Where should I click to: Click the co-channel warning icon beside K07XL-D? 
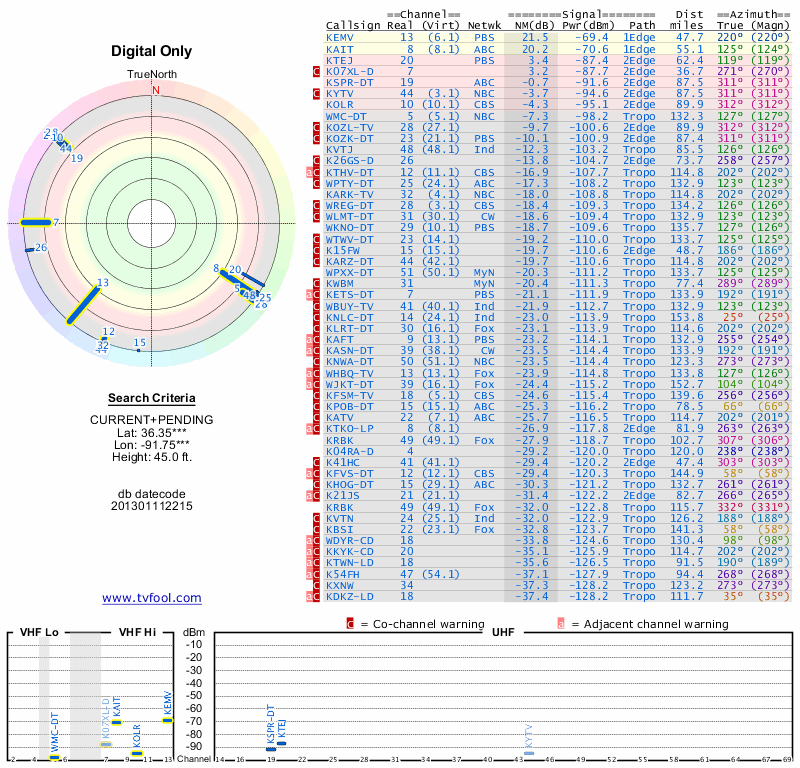[316, 72]
